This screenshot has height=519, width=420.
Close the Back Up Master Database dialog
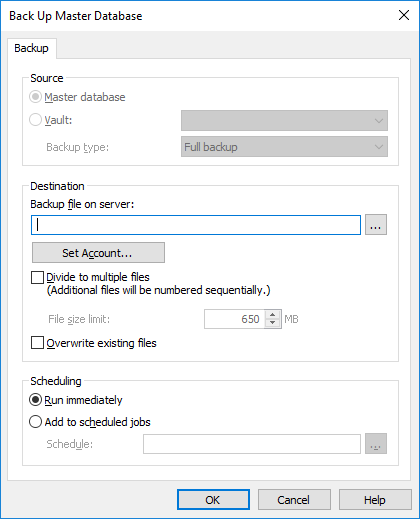[404, 15]
